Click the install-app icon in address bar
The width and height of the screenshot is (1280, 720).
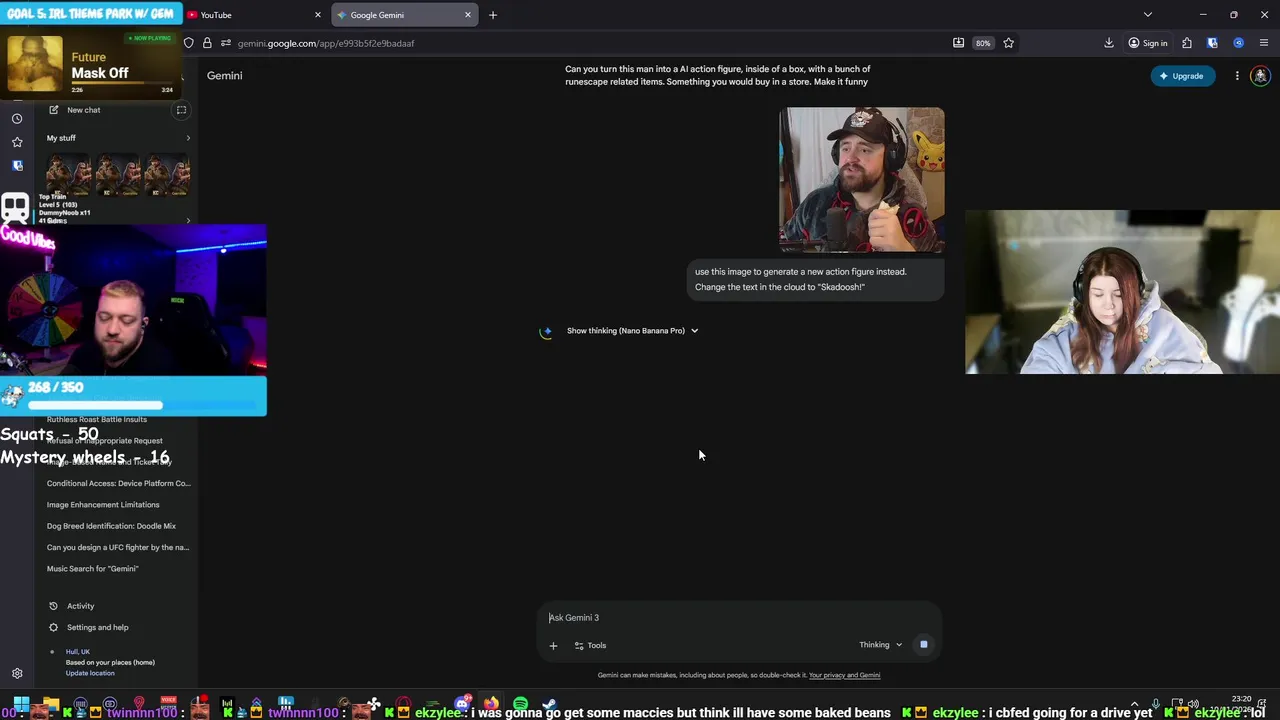958,43
